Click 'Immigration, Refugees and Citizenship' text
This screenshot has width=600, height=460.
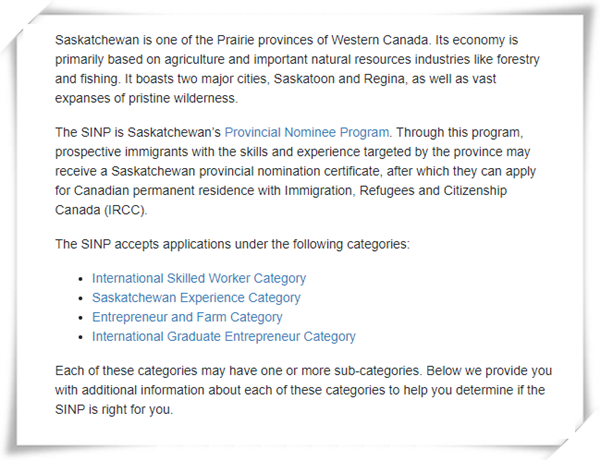396,191
